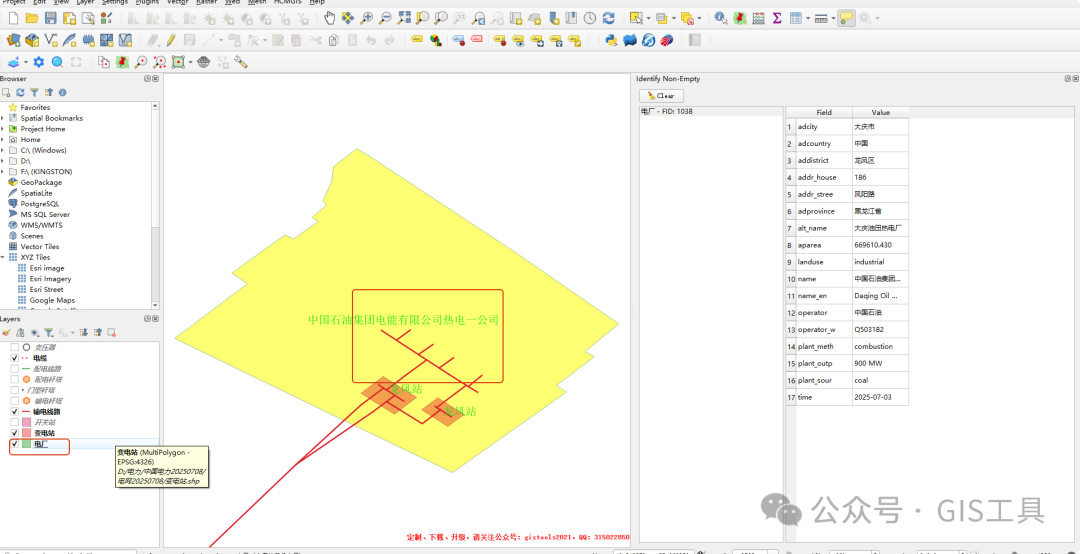Viewport: 1080px width, 554px height.
Task: Click the Browser panel info icon
Action: [x=62, y=92]
